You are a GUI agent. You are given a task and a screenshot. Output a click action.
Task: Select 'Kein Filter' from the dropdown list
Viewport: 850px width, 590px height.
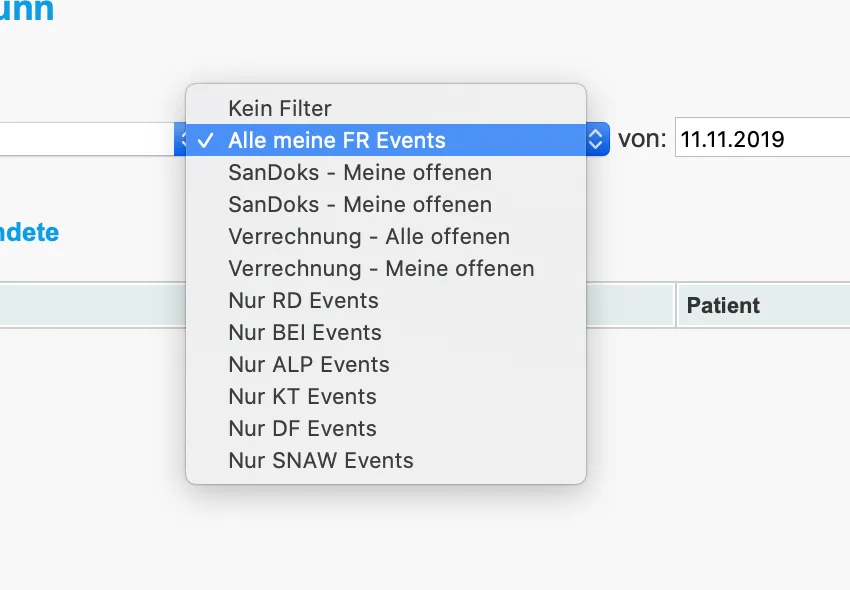(280, 108)
